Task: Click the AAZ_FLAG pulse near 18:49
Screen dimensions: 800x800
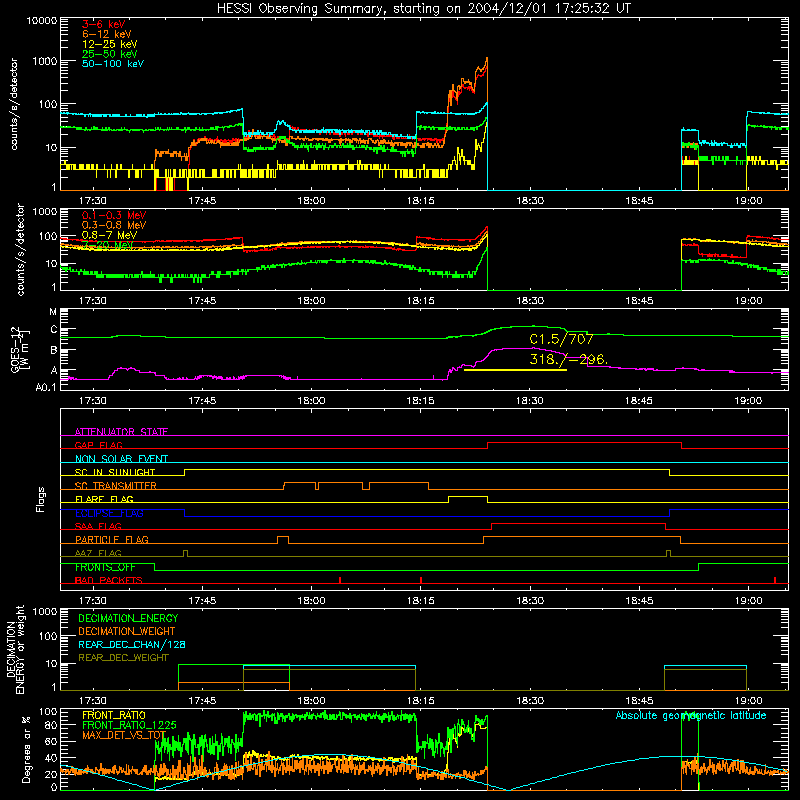Action: tap(668, 553)
